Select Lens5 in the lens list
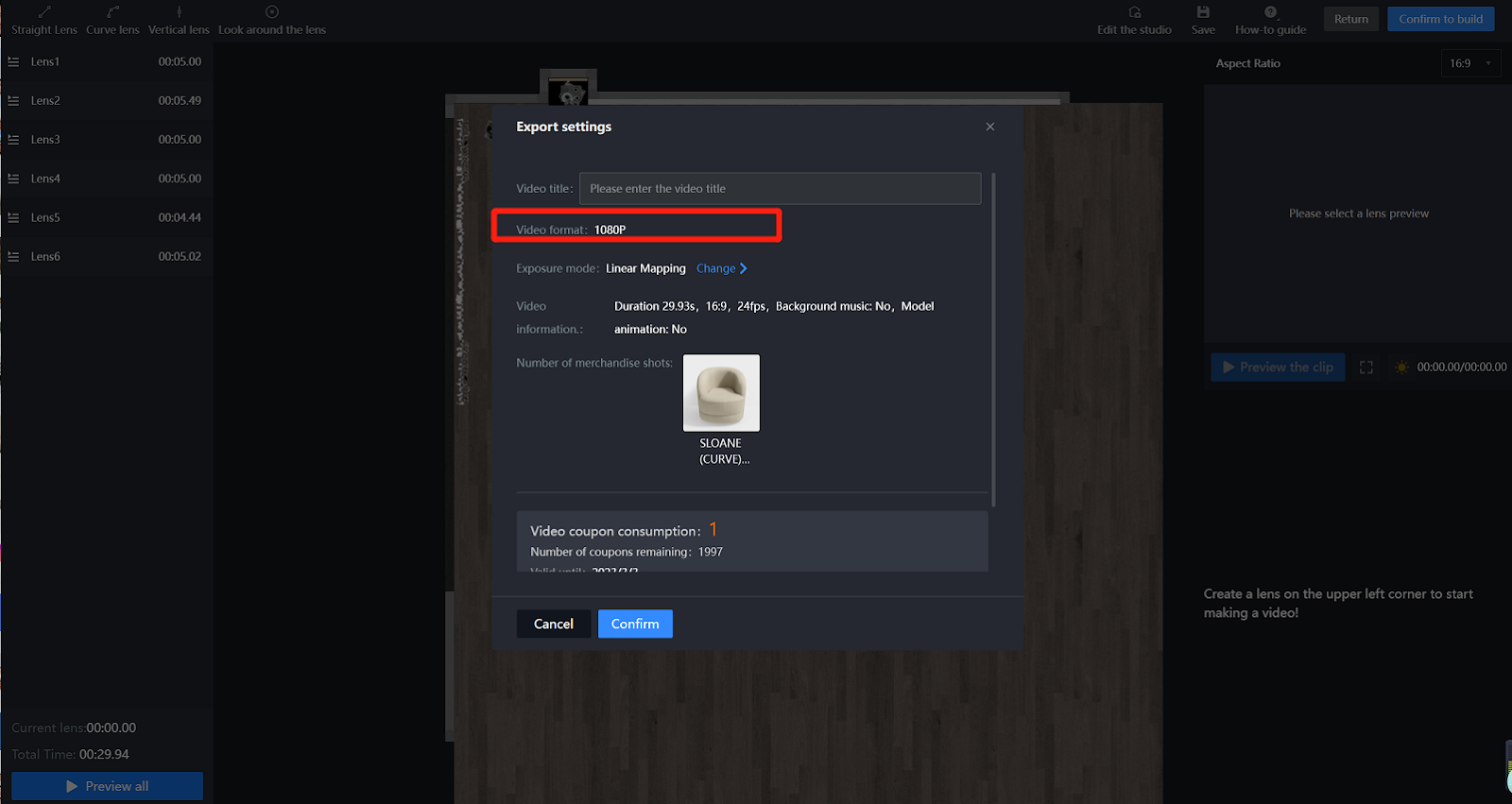The width and height of the screenshot is (1512, 804). (107, 217)
